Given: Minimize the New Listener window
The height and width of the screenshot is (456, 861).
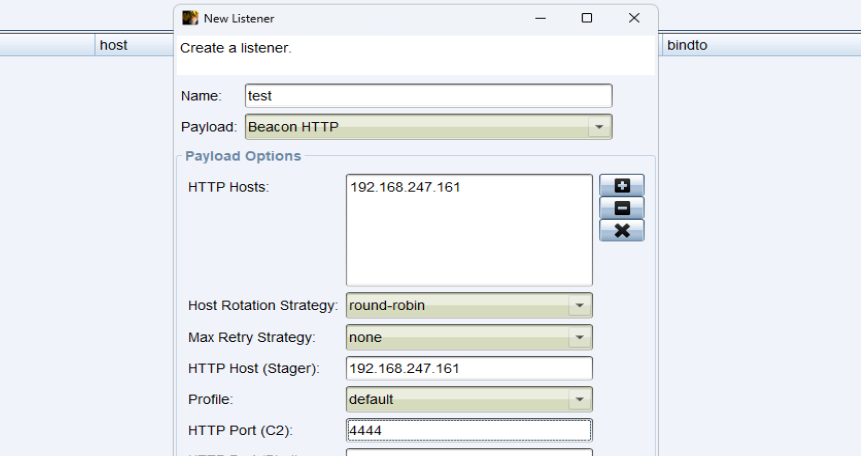Looking at the screenshot, I should [540, 18].
